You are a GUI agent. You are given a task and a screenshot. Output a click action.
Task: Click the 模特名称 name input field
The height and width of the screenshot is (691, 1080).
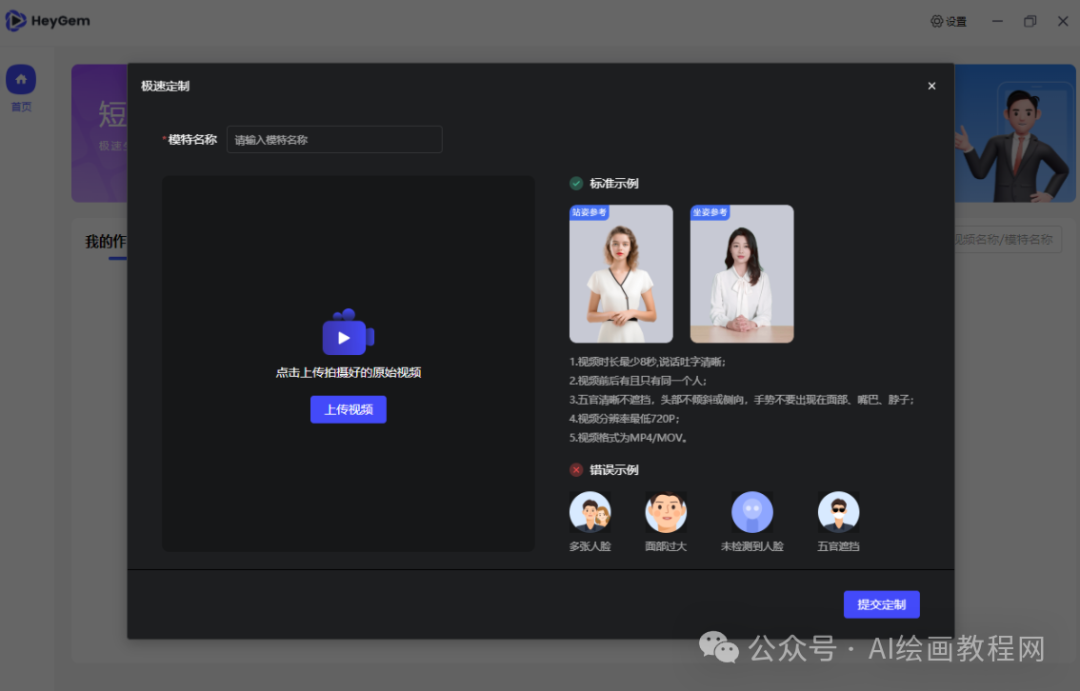pyautogui.click(x=334, y=139)
